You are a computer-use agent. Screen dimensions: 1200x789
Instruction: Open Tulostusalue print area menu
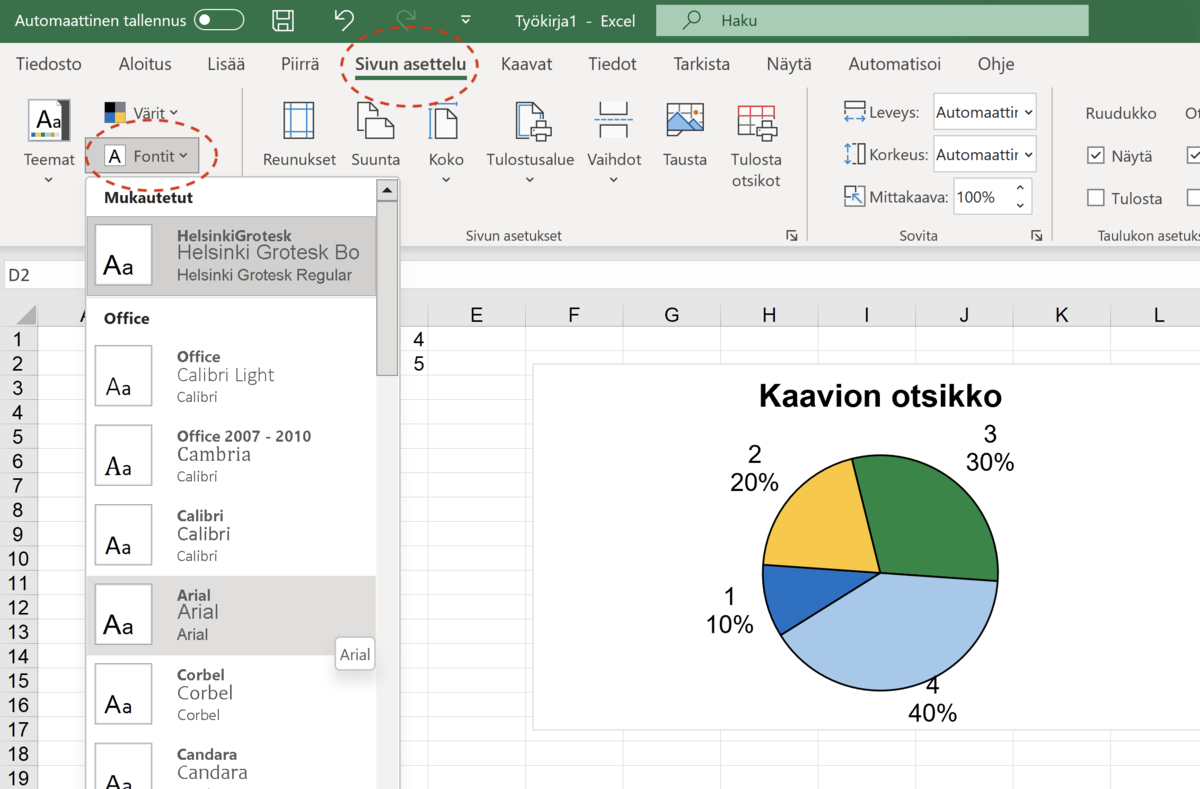click(530, 142)
